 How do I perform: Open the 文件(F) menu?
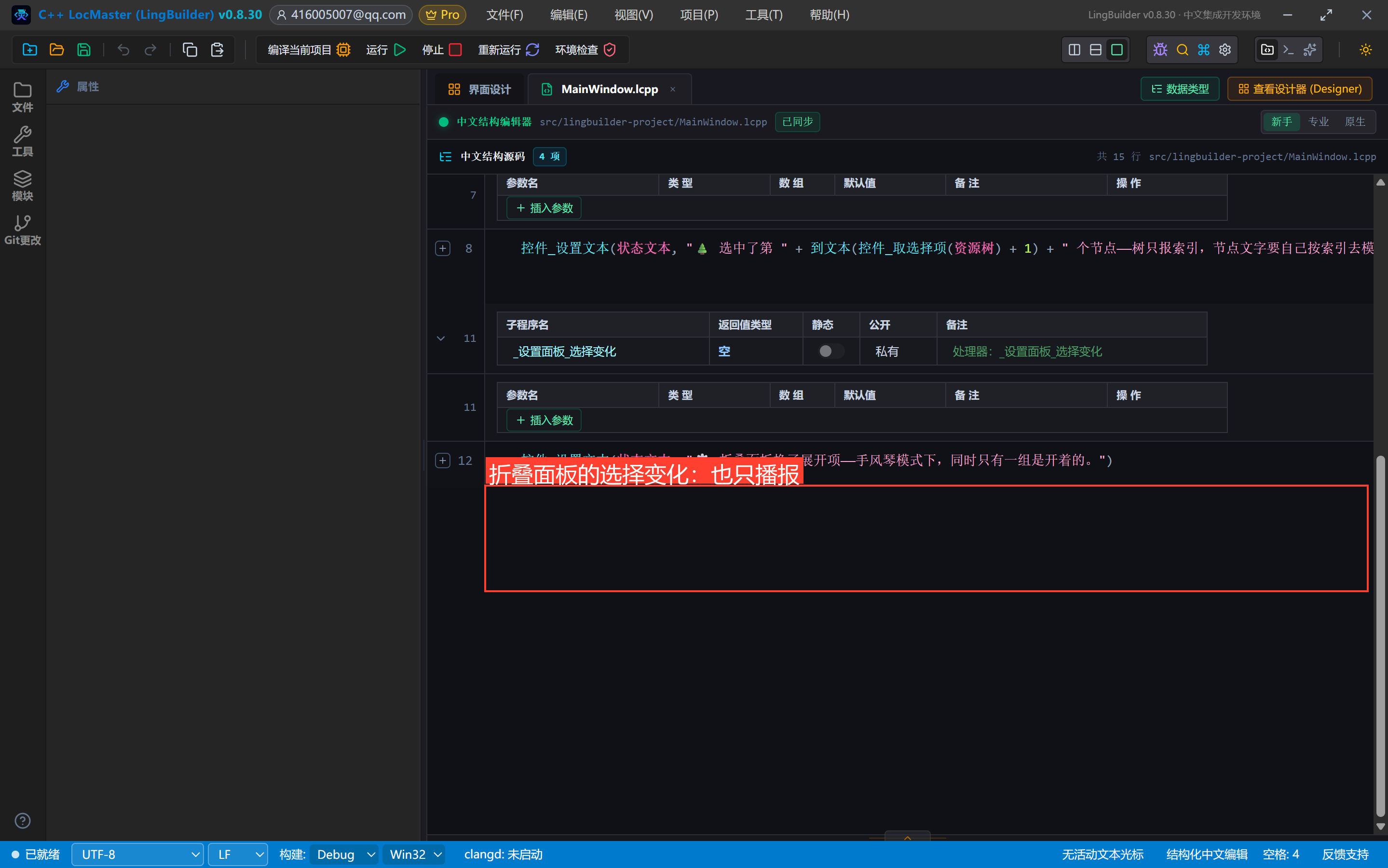tap(504, 15)
